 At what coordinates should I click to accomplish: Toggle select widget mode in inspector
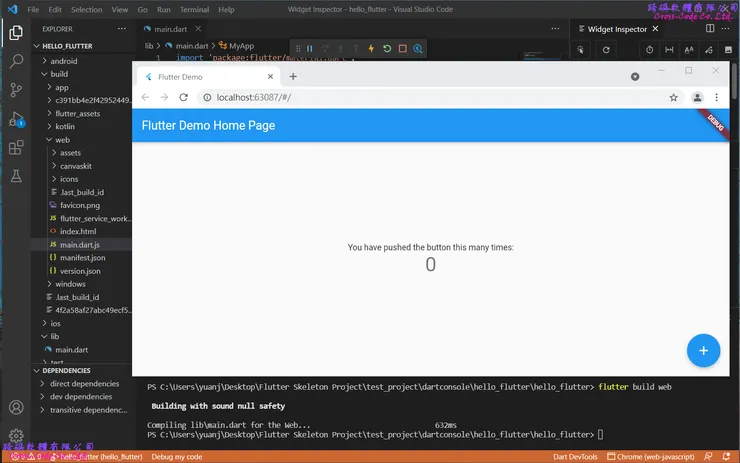coord(580,50)
